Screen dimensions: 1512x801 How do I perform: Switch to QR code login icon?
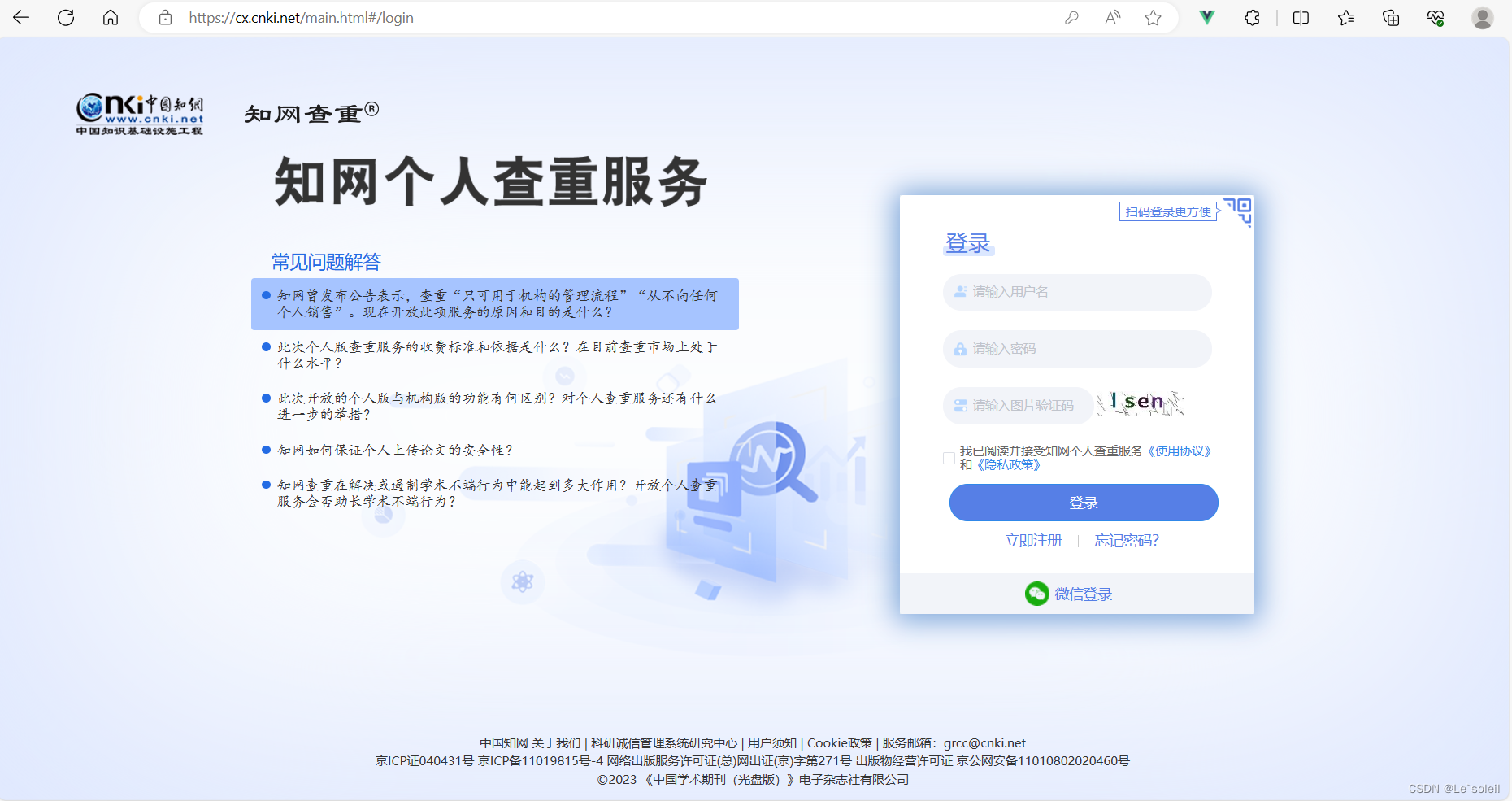pyautogui.click(x=1238, y=211)
